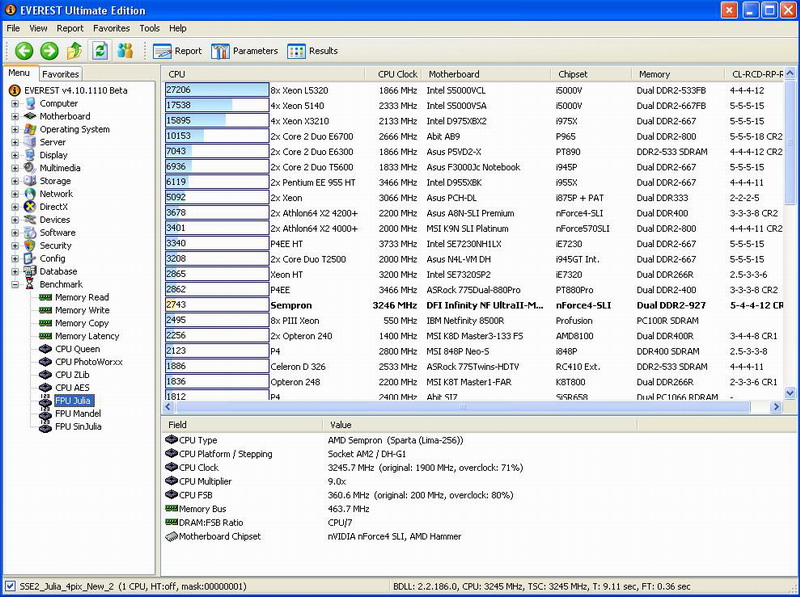The image size is (800, 597).
Task: Switch to the Favorites tab
Action: 60,74
